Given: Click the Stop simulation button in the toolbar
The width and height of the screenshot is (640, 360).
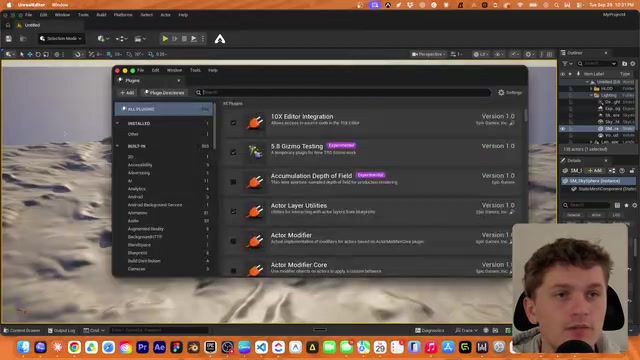Looking at the screenshot, I should pyautogui.click(x=184, y=39).
